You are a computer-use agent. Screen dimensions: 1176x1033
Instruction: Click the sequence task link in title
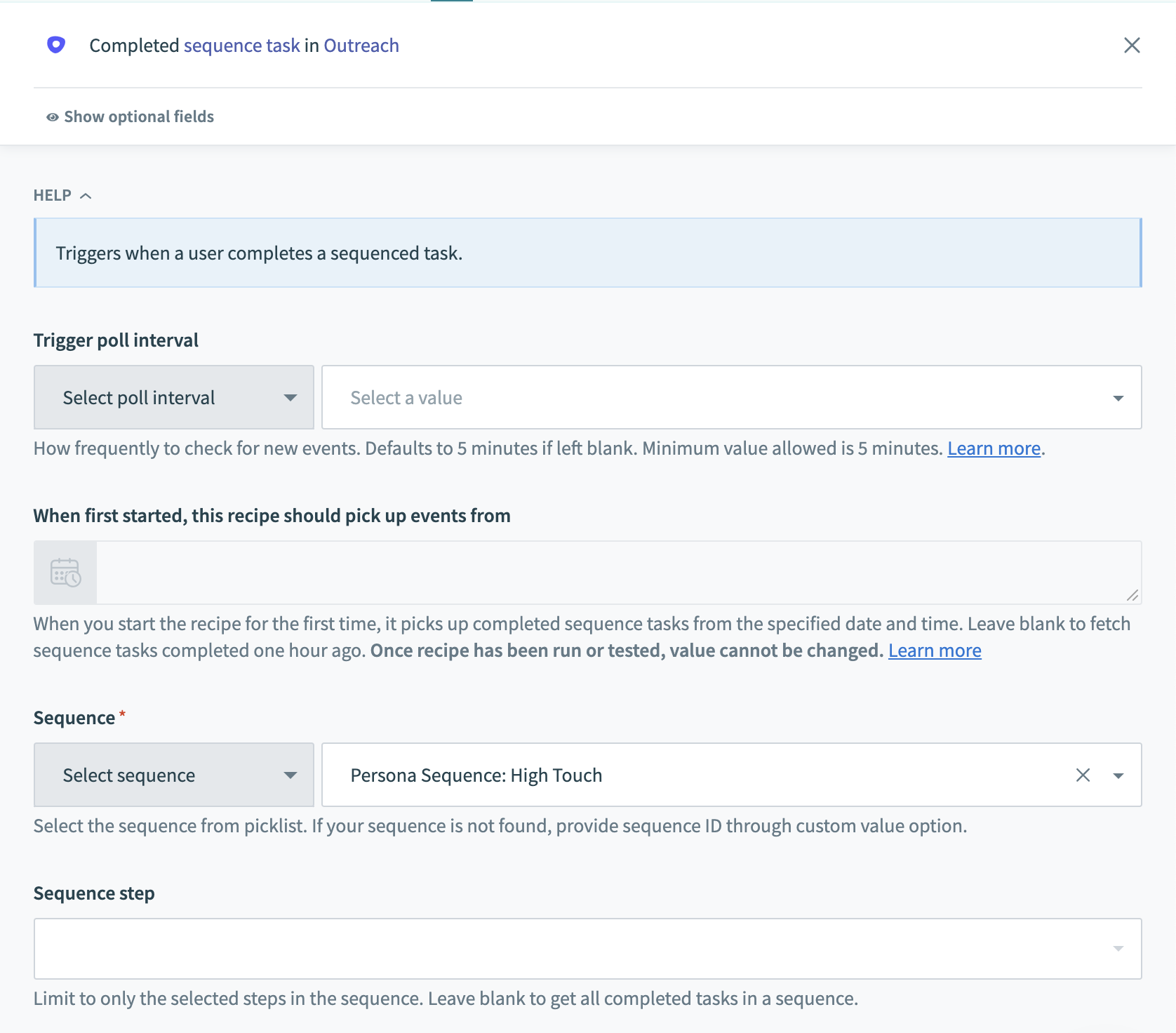point(241,46)
